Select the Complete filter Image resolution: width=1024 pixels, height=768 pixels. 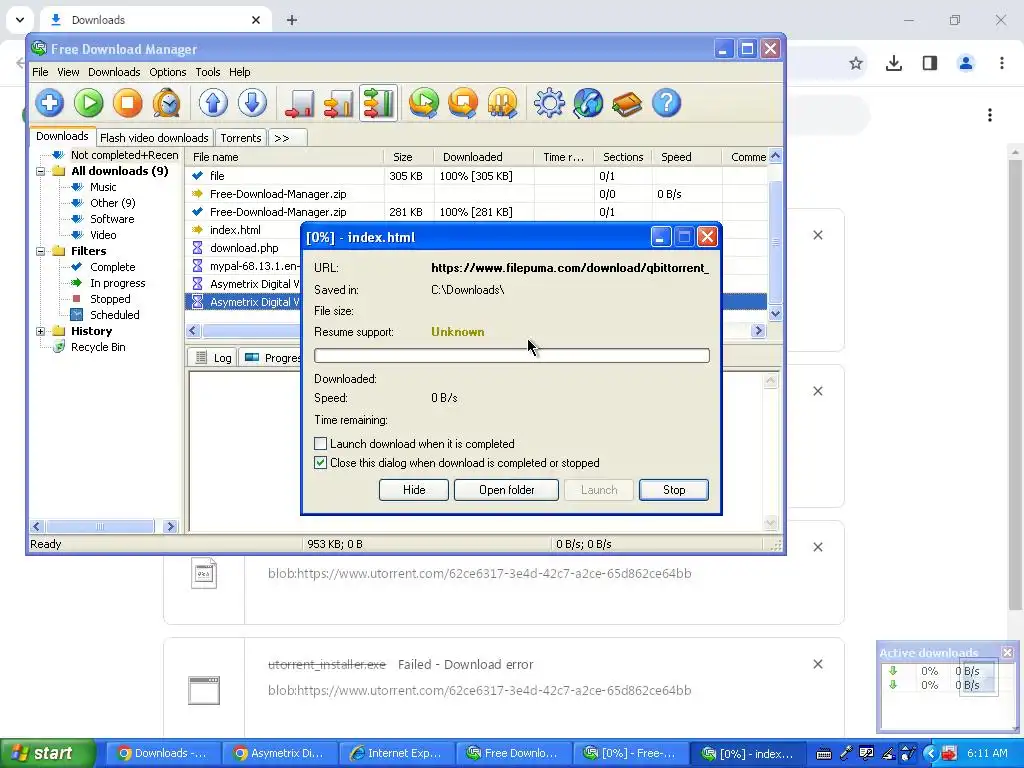click(x=112, y=267)
